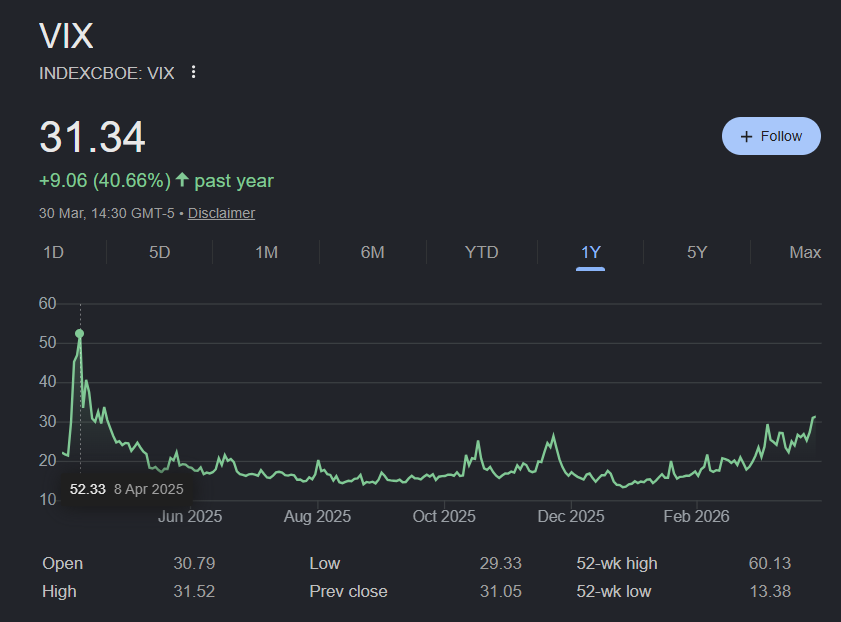Click the 8 Apr 2025 peak marker dot
Screen dimensions: 841x622
[80, 334]
